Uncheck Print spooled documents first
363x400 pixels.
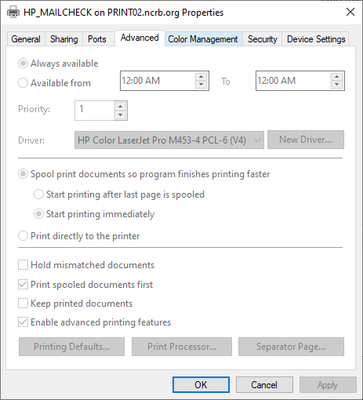[23, 285]
